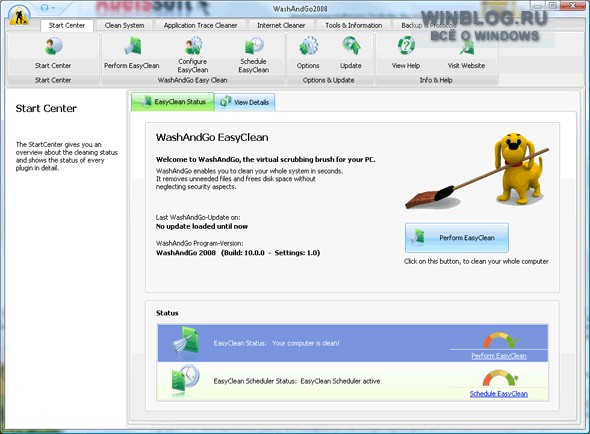Image resolution: width=590 pixels, height=434 pixels.
Task: Click the EasyClean Status broom icon
Action: 186,341
